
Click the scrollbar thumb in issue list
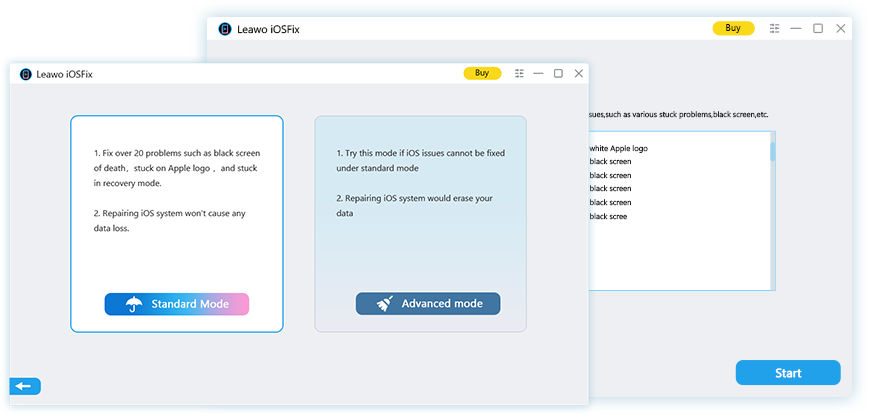click(x=773, y=151)
